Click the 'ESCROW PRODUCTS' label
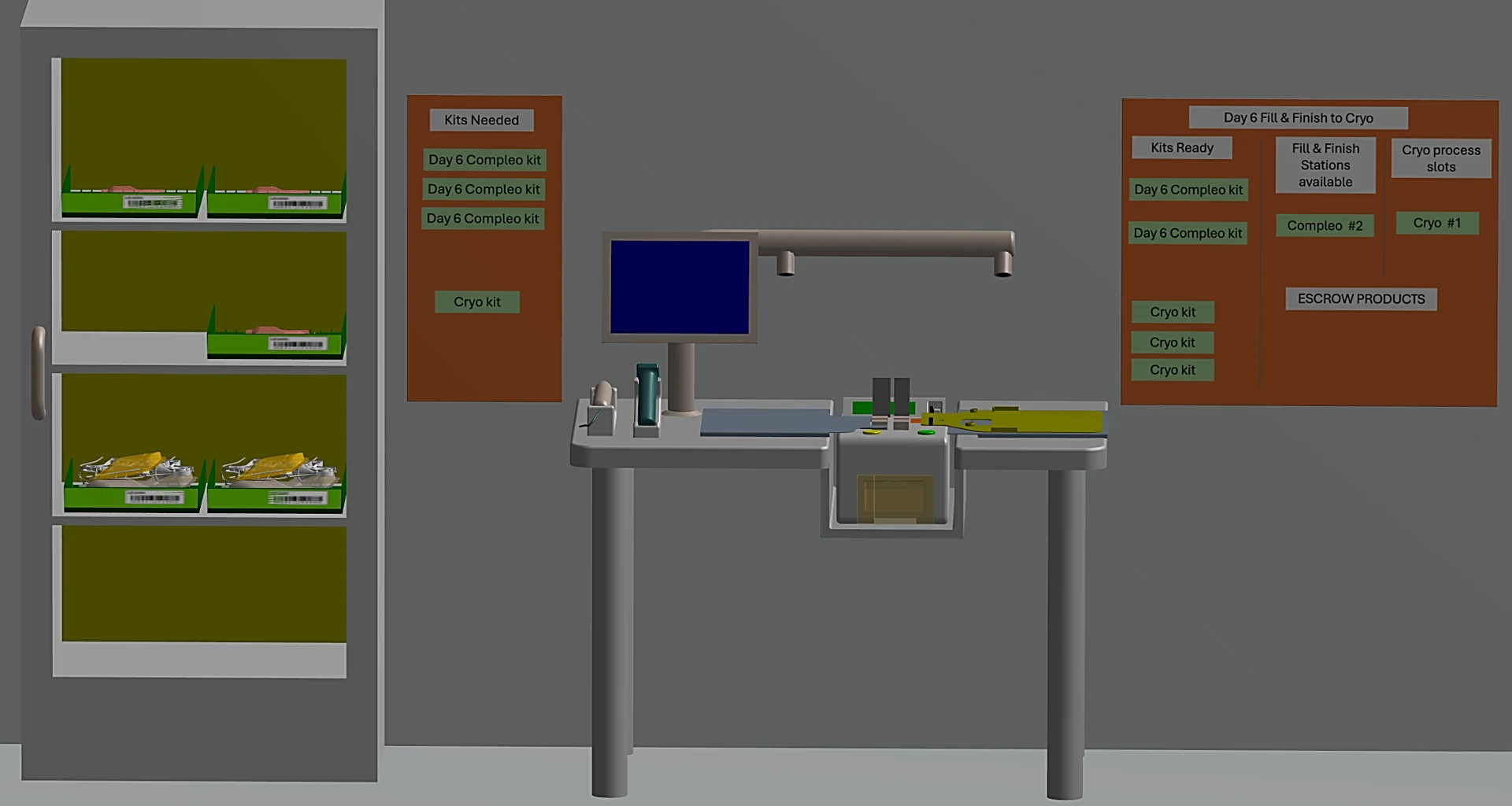 tap(1362, 299)
